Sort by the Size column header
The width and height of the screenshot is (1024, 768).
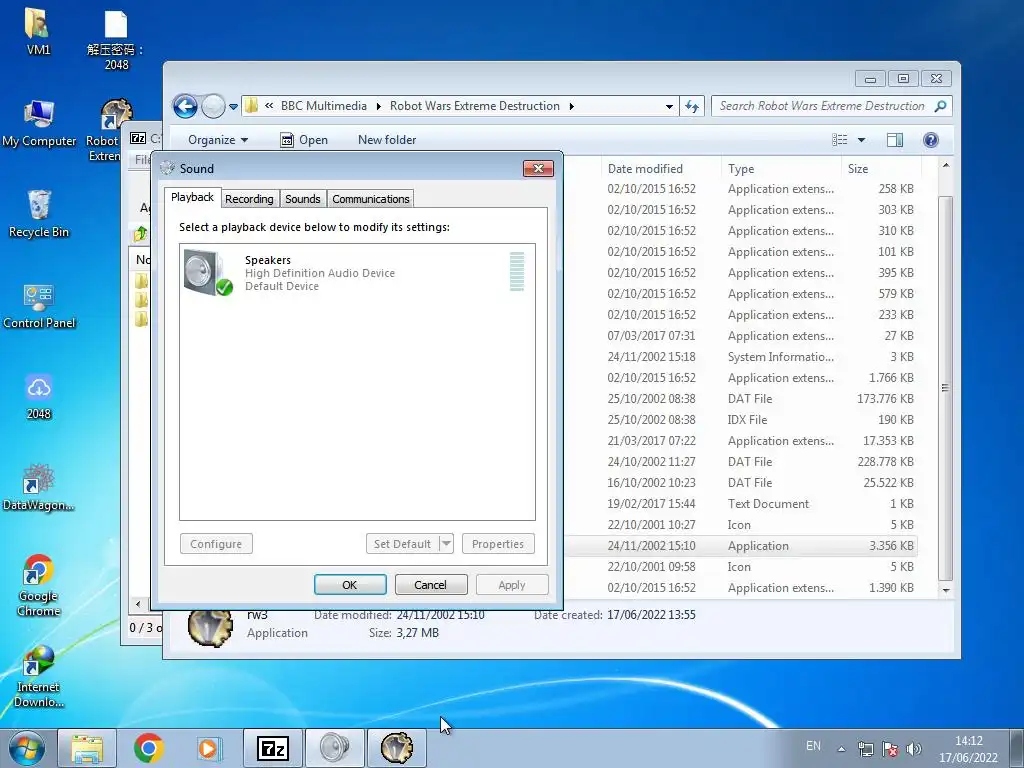click(x=881, y=168)
